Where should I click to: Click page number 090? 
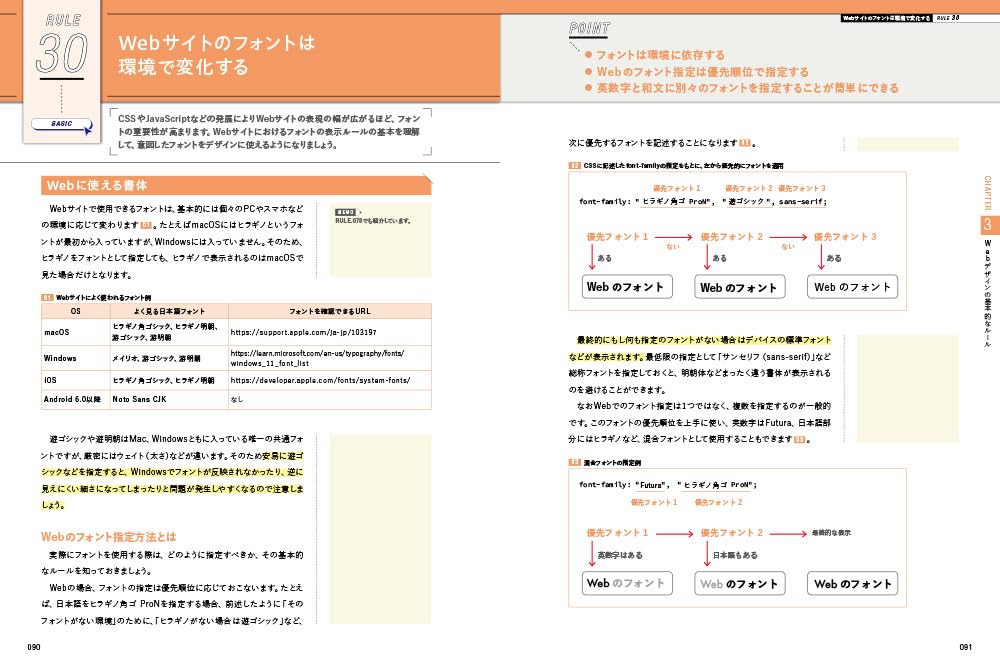click(x=34, y=647)
